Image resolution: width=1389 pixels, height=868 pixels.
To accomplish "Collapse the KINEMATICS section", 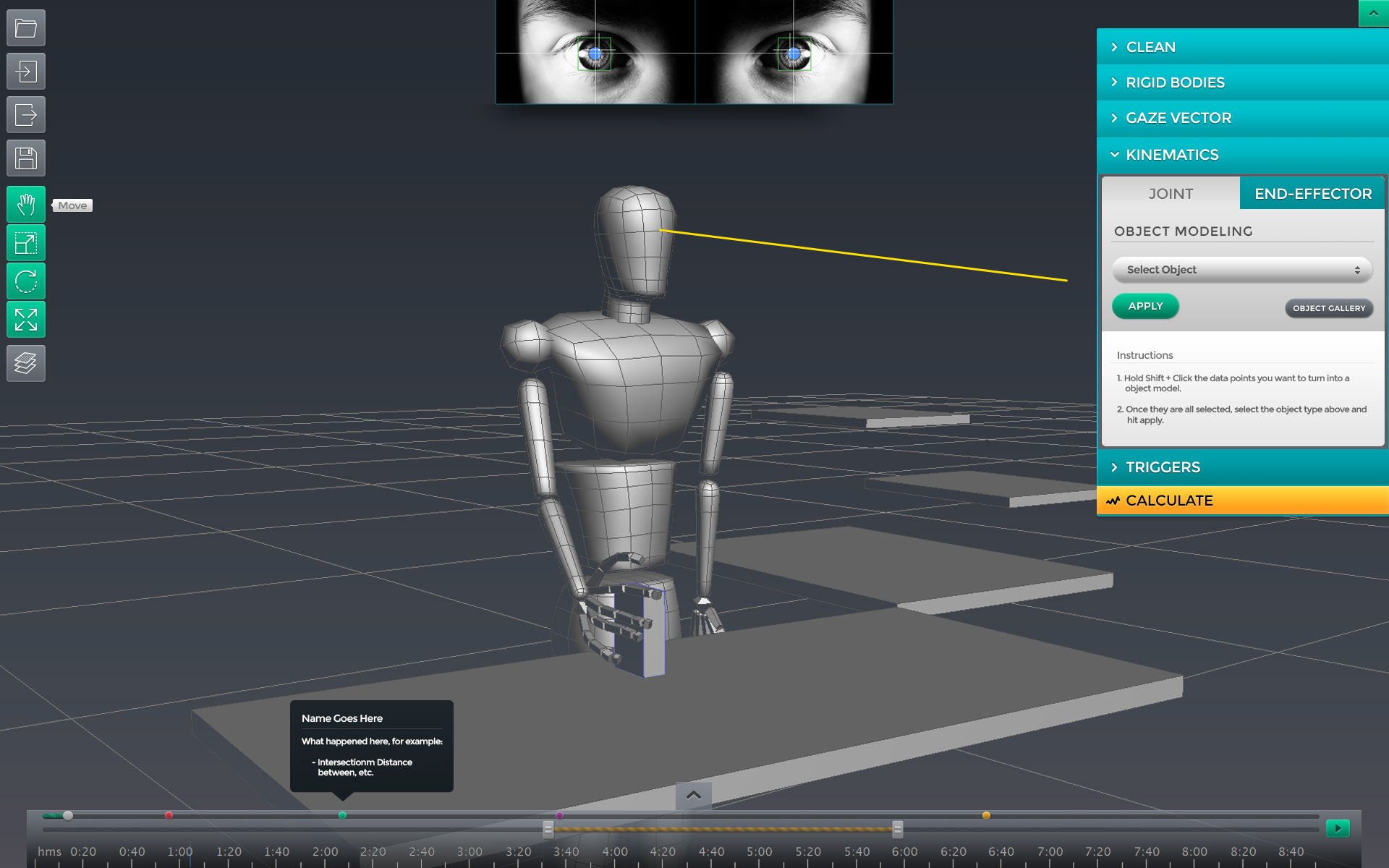I will click(1171, 155).
